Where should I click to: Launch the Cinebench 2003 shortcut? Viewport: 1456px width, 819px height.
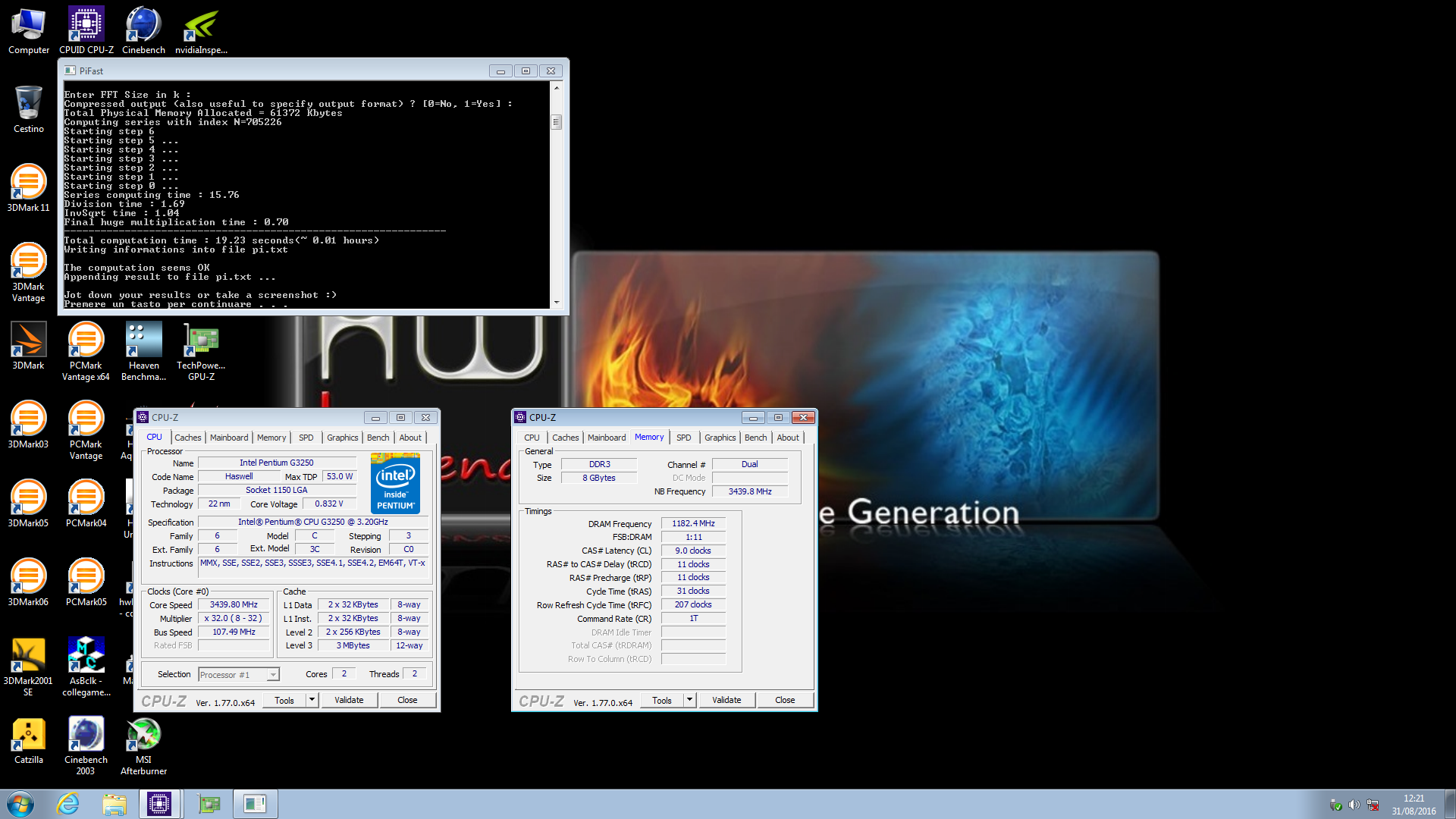[86, 745]
